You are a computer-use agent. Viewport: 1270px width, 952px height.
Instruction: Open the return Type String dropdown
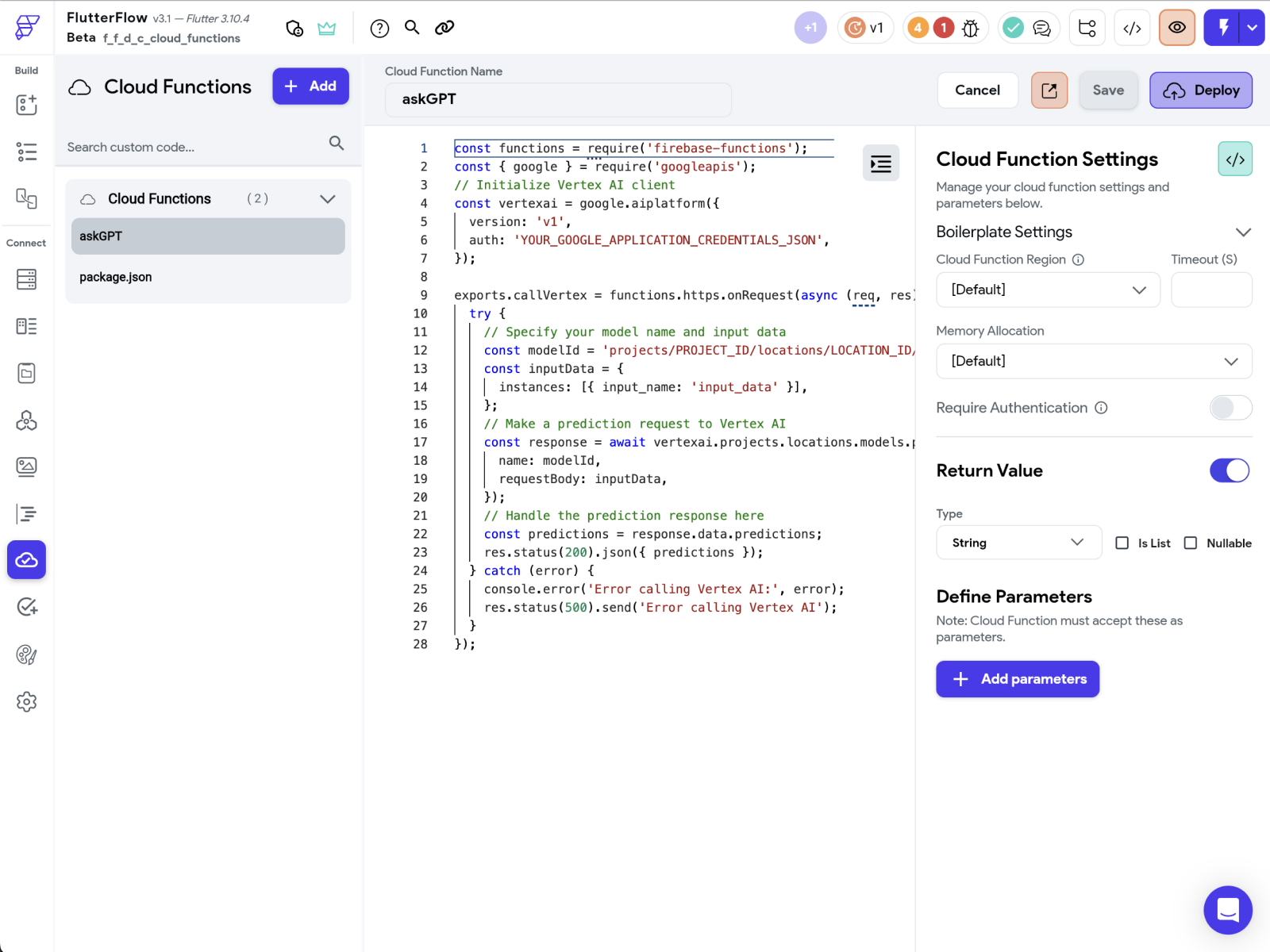pos(1018,543)
